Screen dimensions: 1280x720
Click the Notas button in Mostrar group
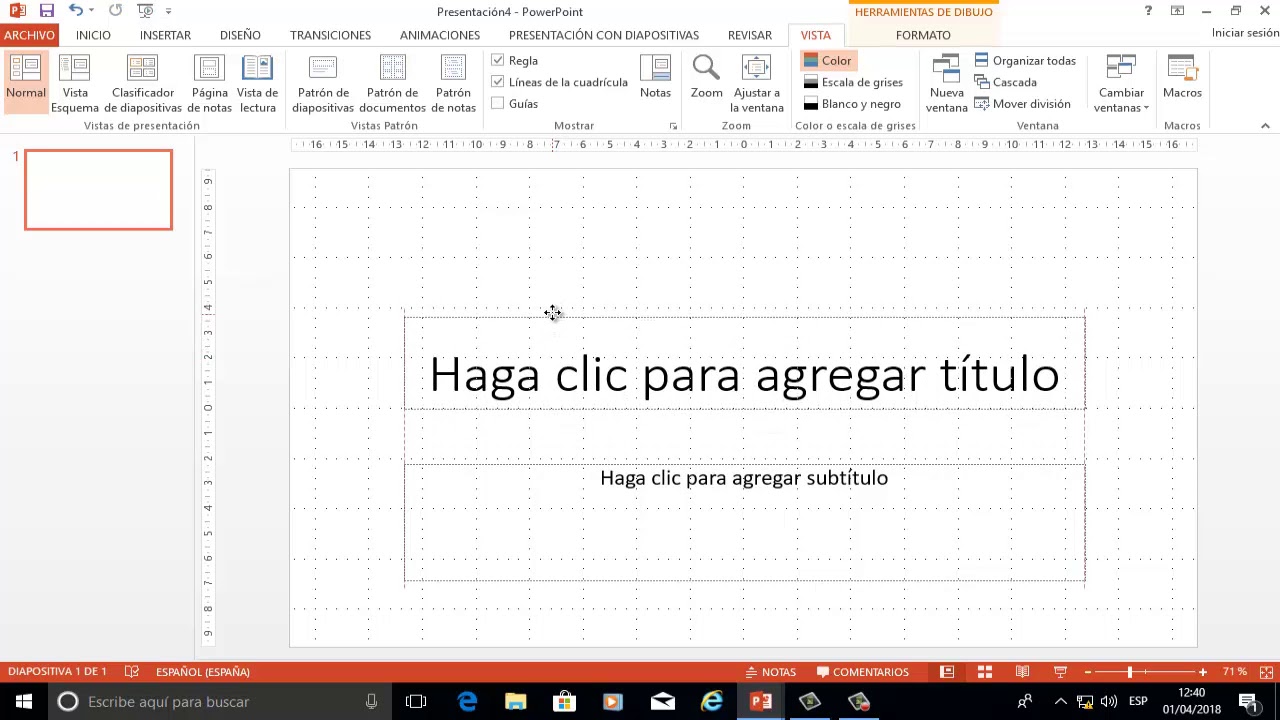coord(655,77)
